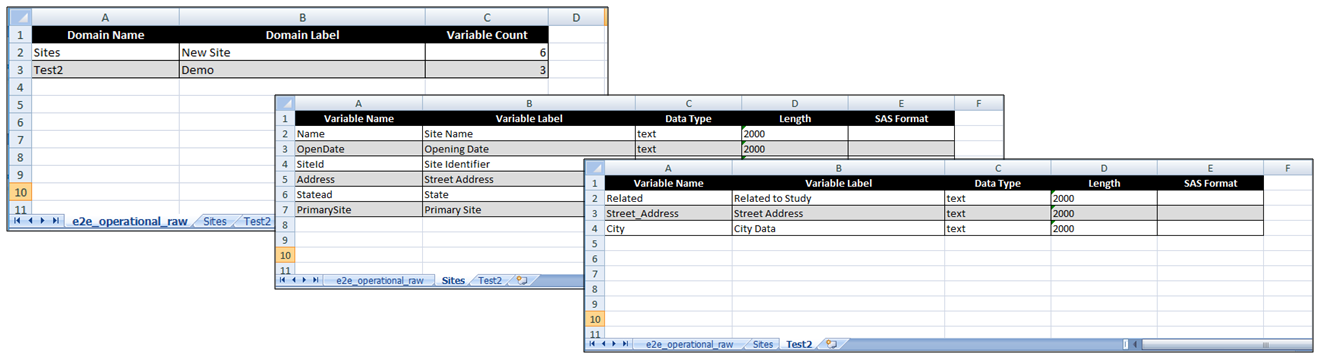Screen dimensions: 1320x360
Task: Select all cells corner in Sites window
Action: coord(285,103)
